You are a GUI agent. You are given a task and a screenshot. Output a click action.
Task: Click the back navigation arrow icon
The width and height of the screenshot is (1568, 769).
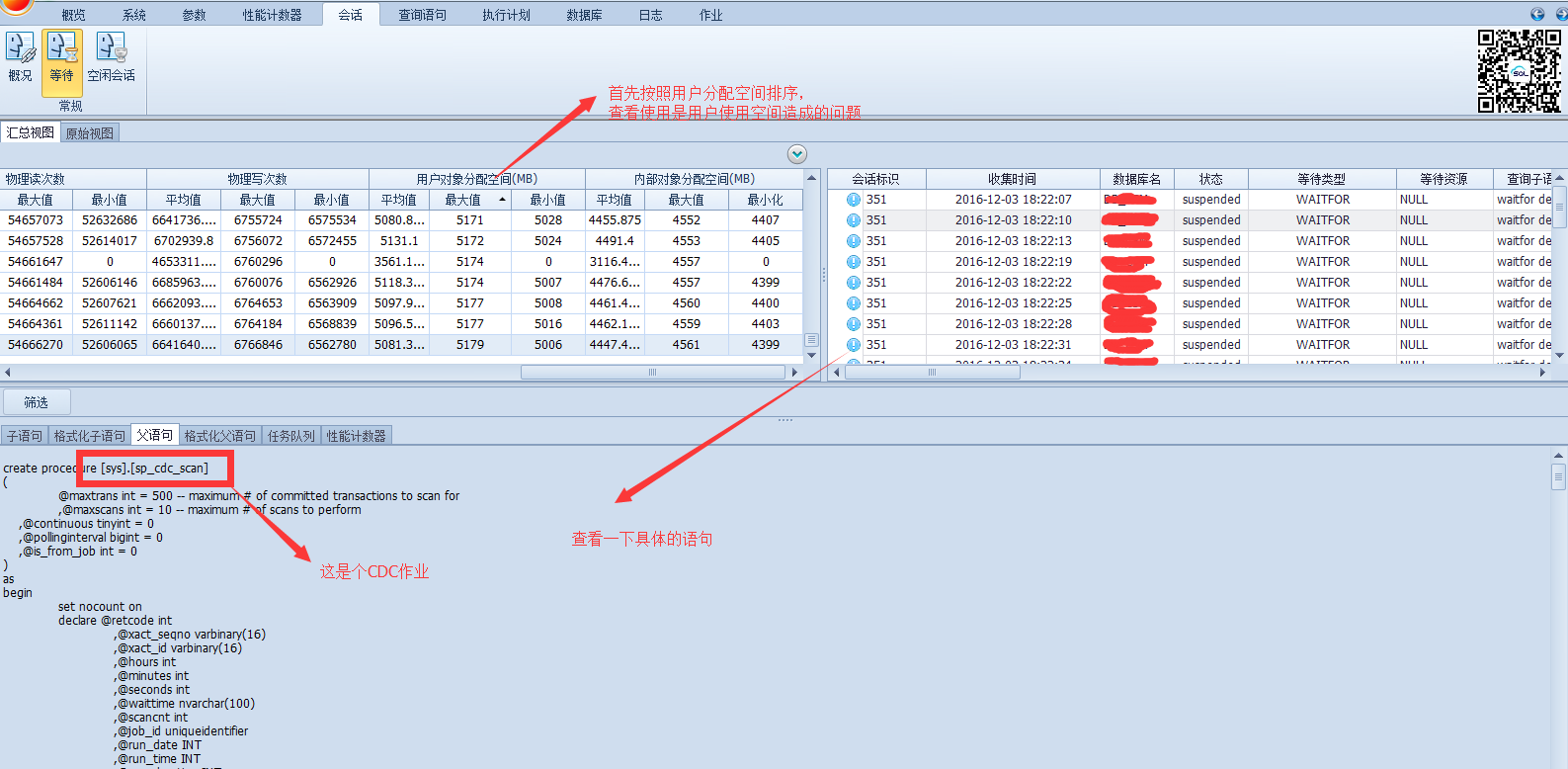tap(1537, 14)
